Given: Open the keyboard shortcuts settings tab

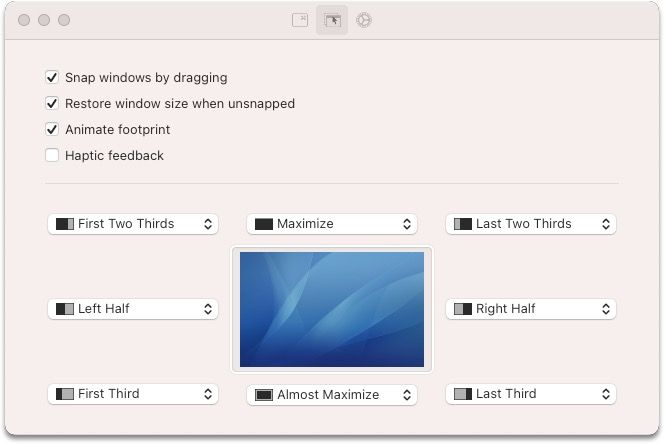Looking at the screenshot, I should coord(300,20).
